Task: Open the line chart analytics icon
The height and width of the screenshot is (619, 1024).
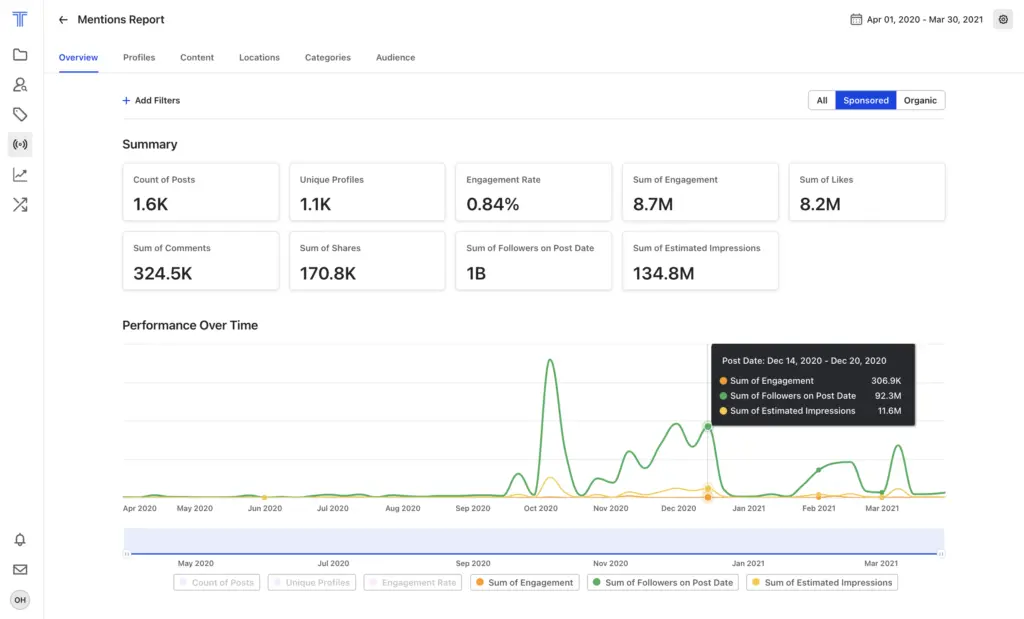Action: [20, 175]
